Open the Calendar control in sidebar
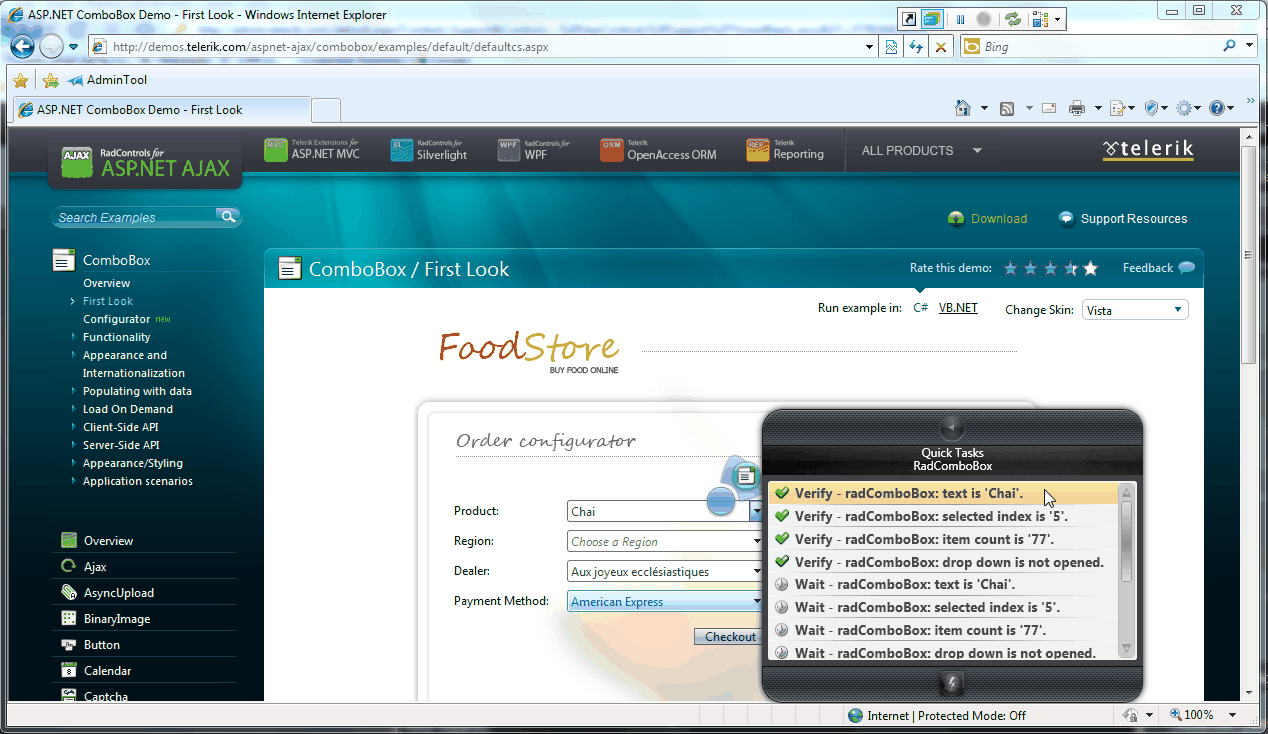1268x734 pixels. (107, 671)
